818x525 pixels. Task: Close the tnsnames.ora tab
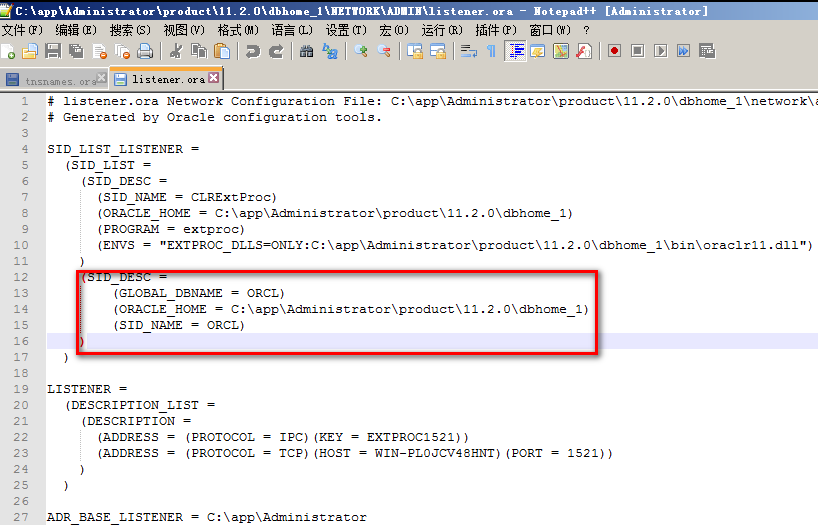(x=102, y=78)
